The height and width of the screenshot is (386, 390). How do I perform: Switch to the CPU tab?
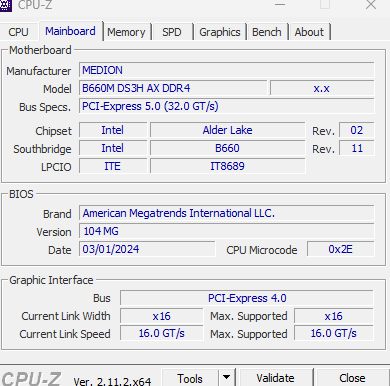coord(18,32)
